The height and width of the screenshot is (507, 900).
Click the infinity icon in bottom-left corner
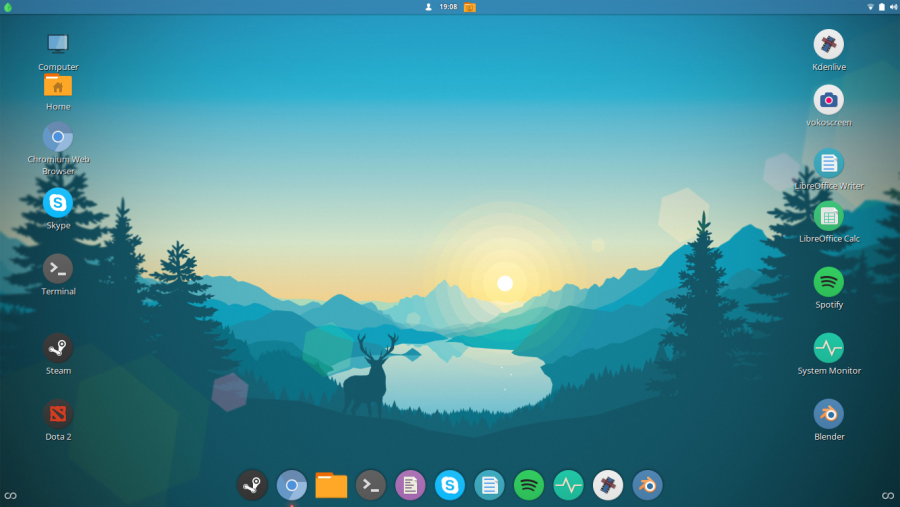click(x=10, y=496)
